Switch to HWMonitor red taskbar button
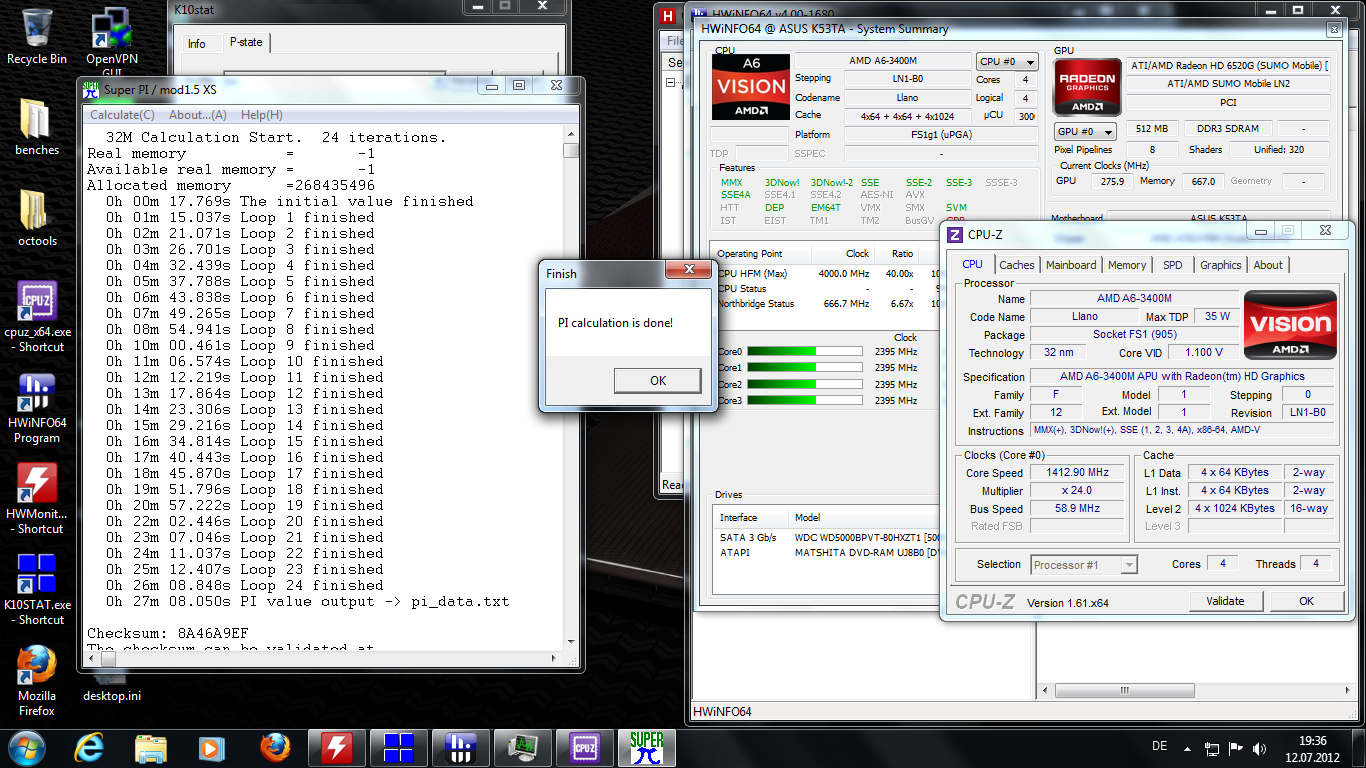1366x768 pixels. [337, 747]
